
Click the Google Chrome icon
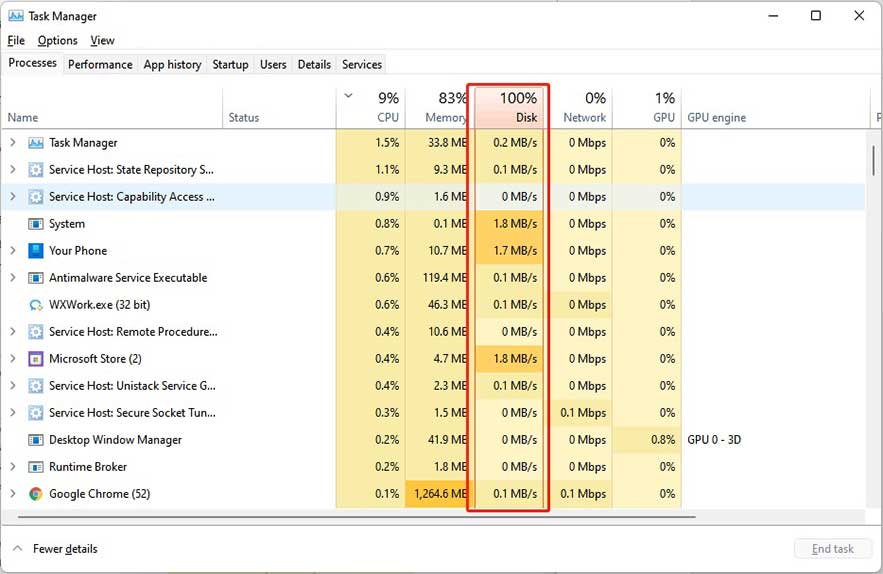coord(35,494)
